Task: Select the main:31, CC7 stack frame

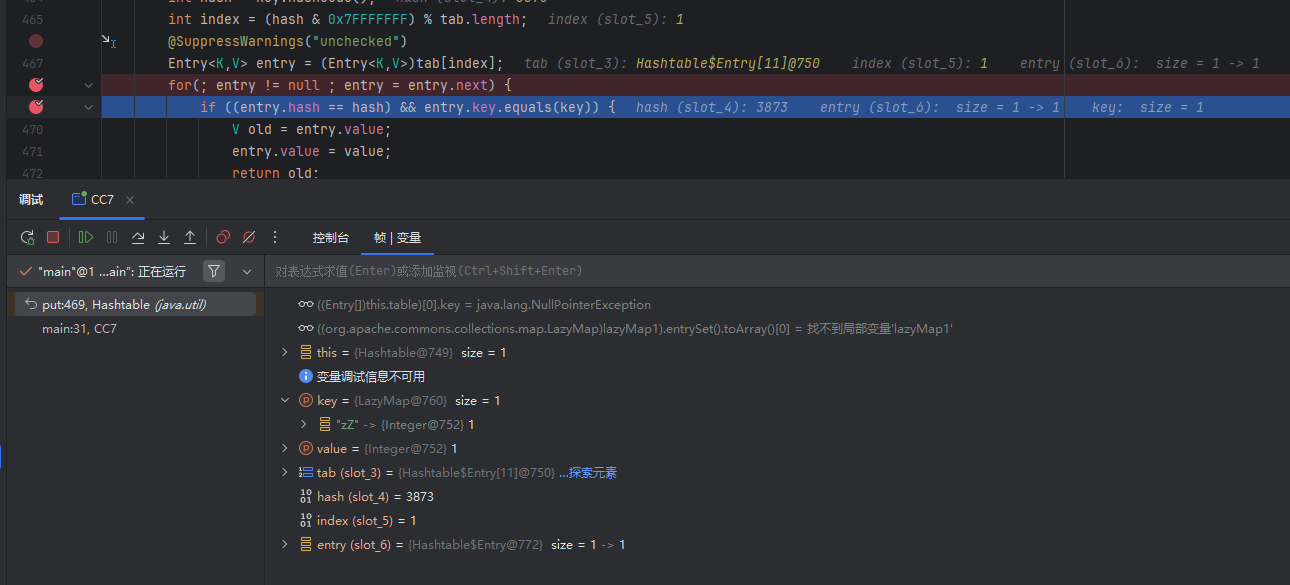Action: coord(79,328)
